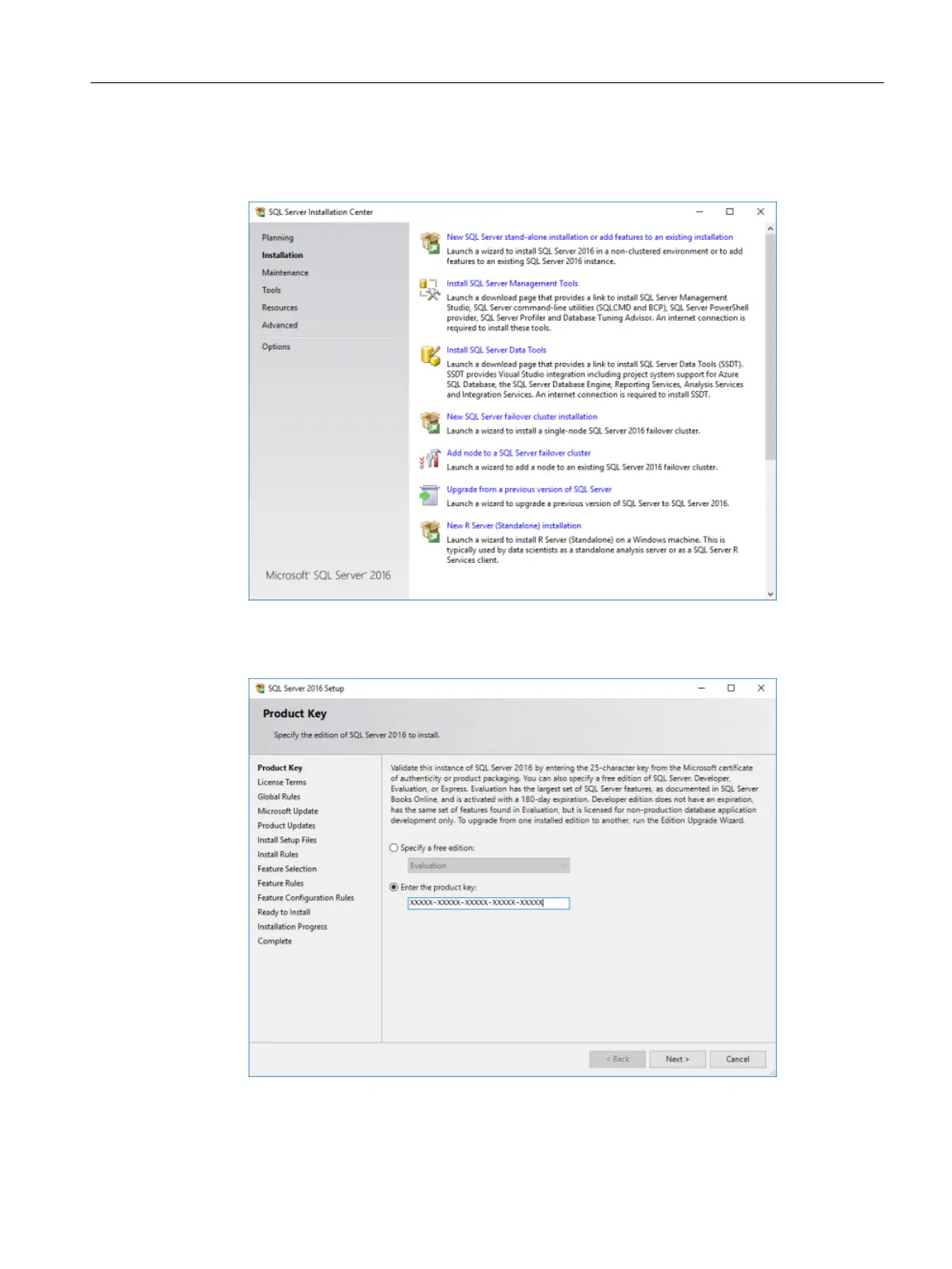Close the SQL Server Installation Center window
Screen dimensions: 952x1269
[x=760, y=212]
